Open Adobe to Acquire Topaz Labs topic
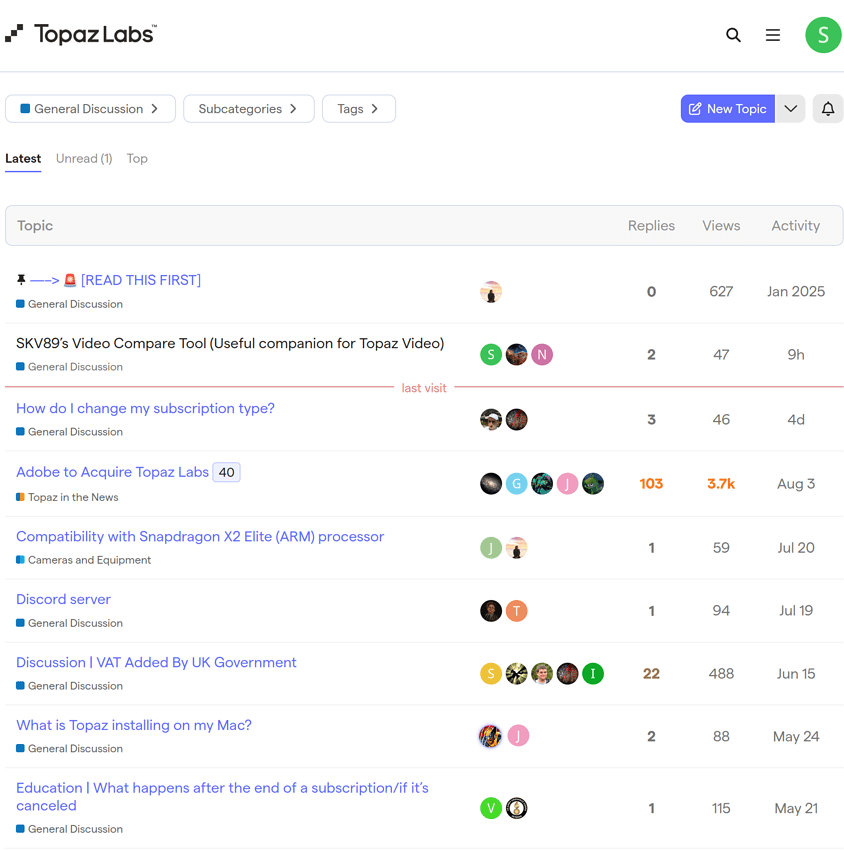844x850 pixels. (x=112, y=472)
